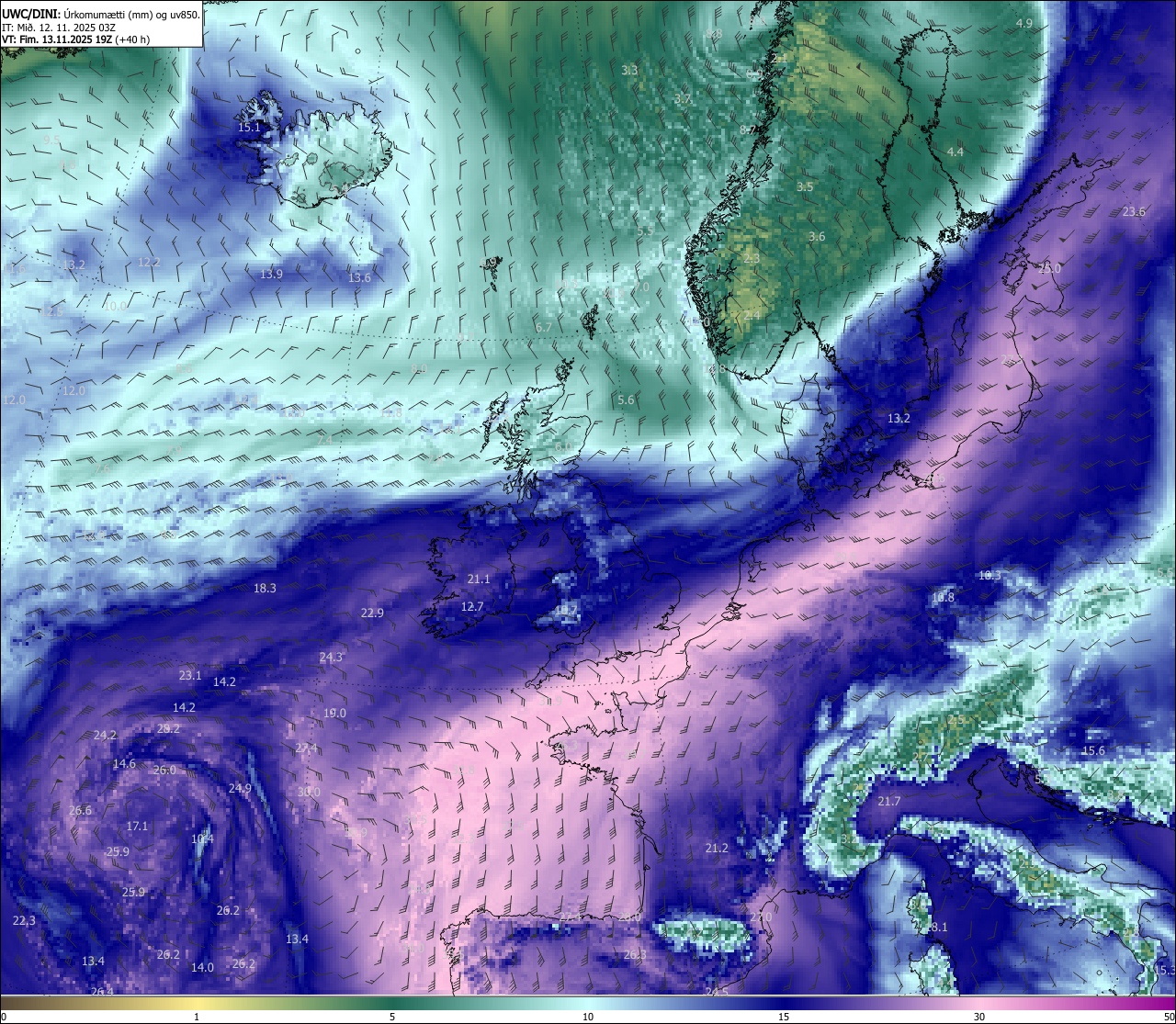Screen dimensions: 1176x1024
Task: Click the value 5.6 over the North Sea
Action: [626, 399]
